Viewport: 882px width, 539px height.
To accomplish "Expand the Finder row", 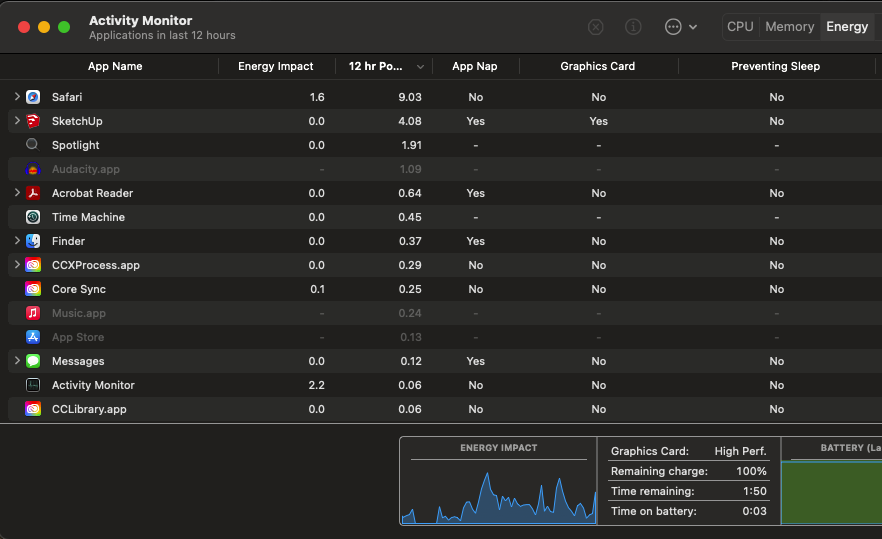I will point(17,240).
